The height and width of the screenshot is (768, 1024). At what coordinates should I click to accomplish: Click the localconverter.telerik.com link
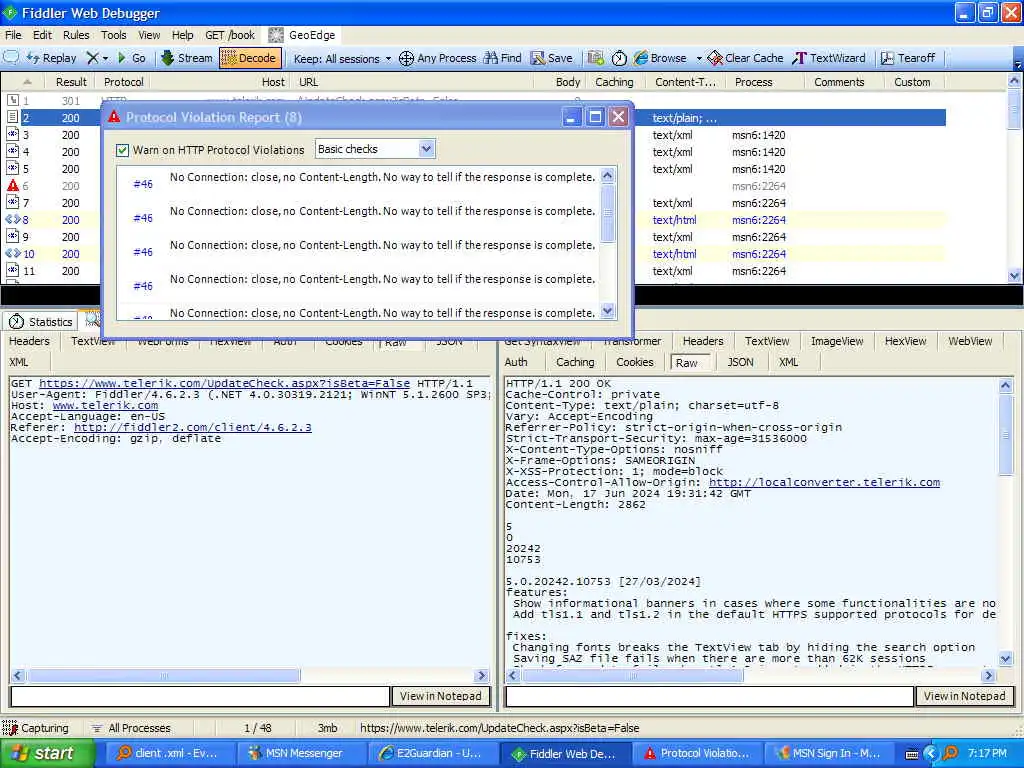click(x=824, y=482)
